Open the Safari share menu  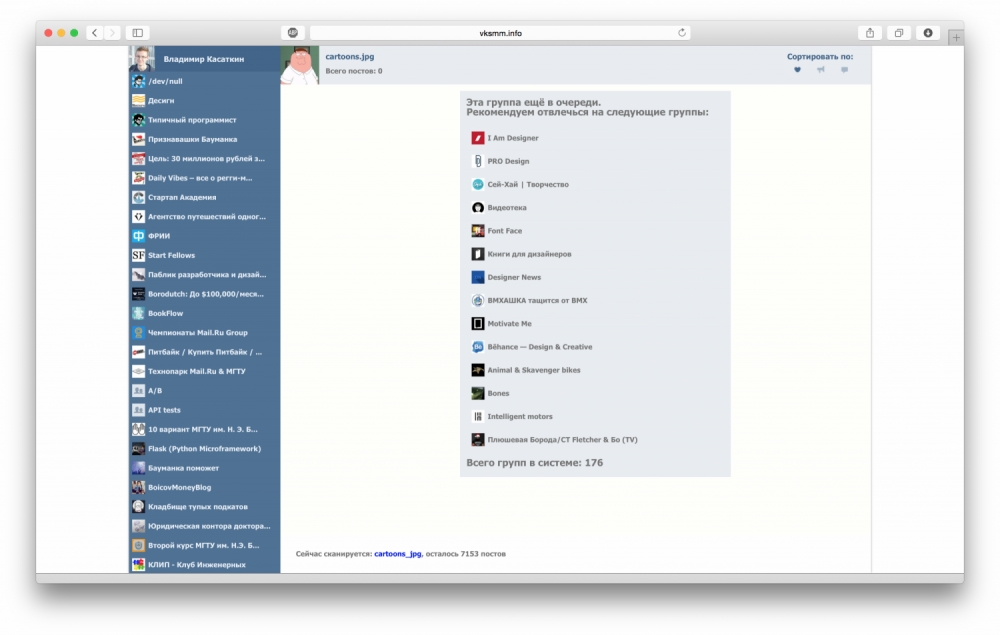tap(870, 33)
